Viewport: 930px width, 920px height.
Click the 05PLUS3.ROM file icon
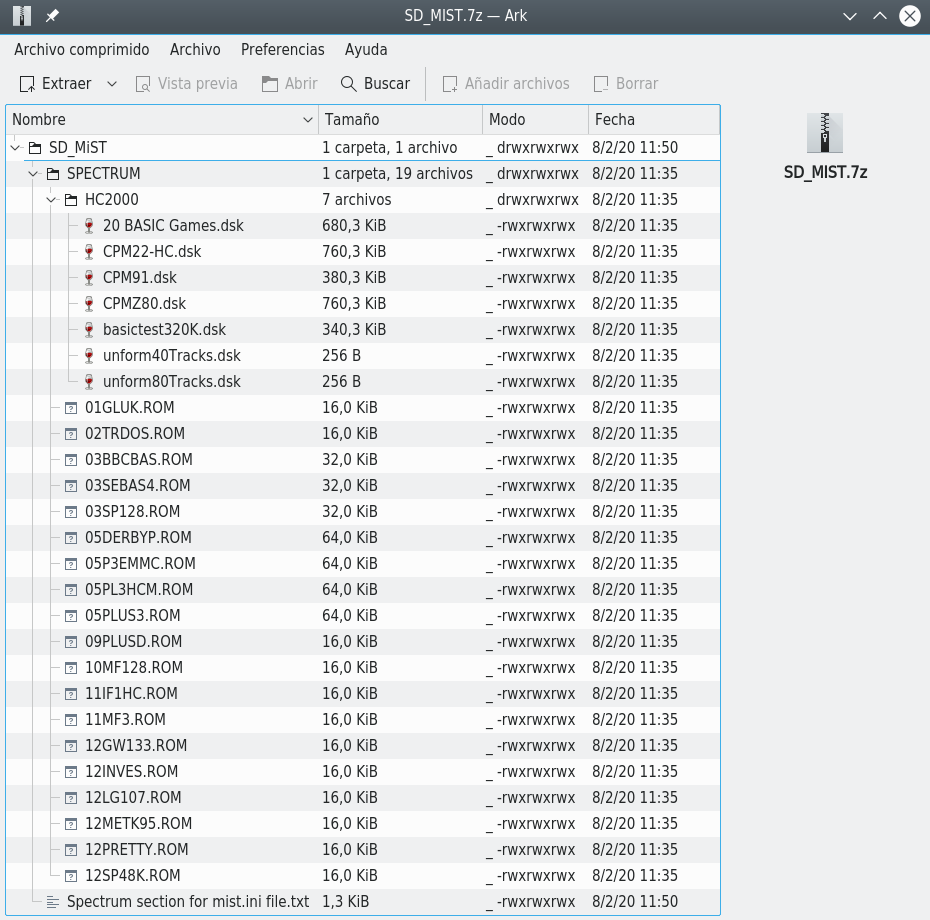click(71, 617)
